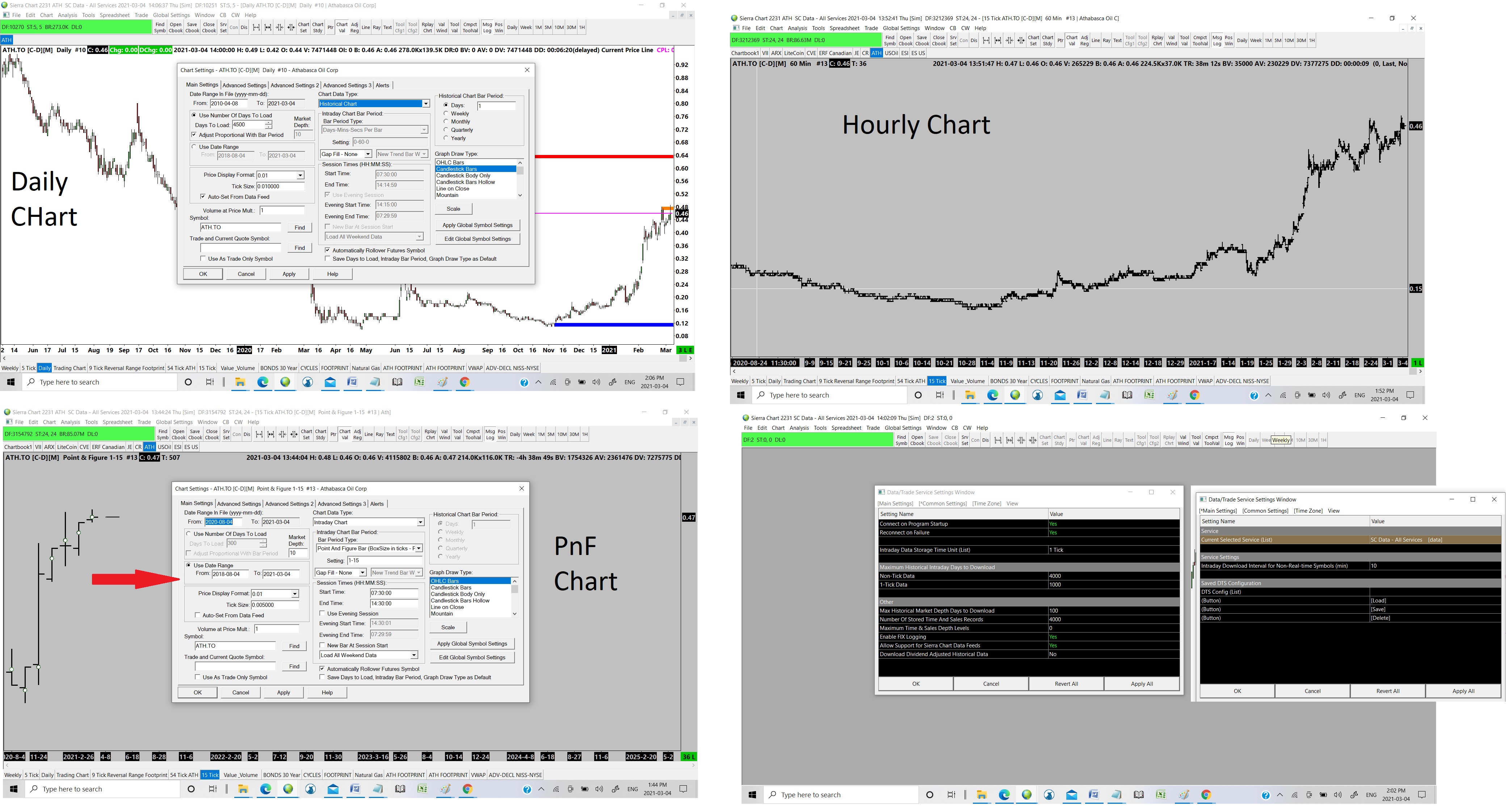Select Weekly bar period in Daily chart settings

tap(447, 114)
